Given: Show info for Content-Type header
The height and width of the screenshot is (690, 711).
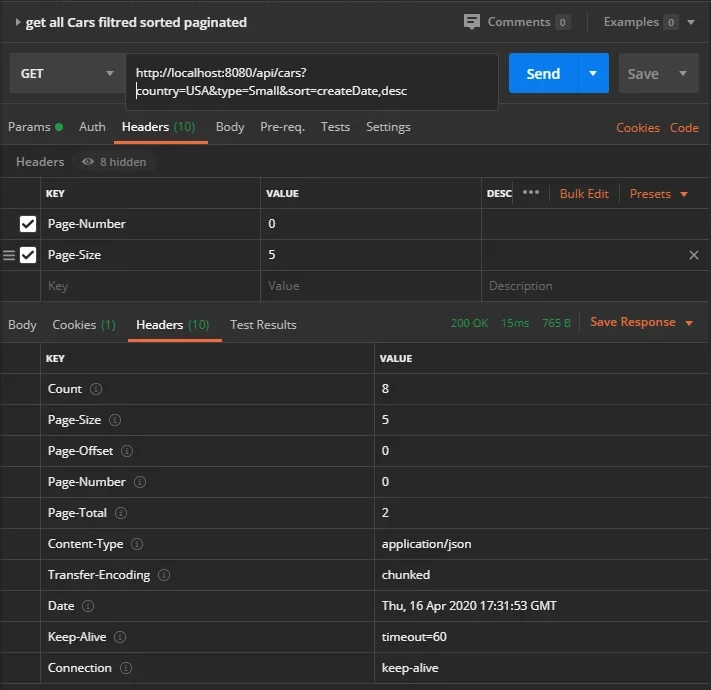Looking at the screenshot, I should pyautogui.click(x=137, y=544).
